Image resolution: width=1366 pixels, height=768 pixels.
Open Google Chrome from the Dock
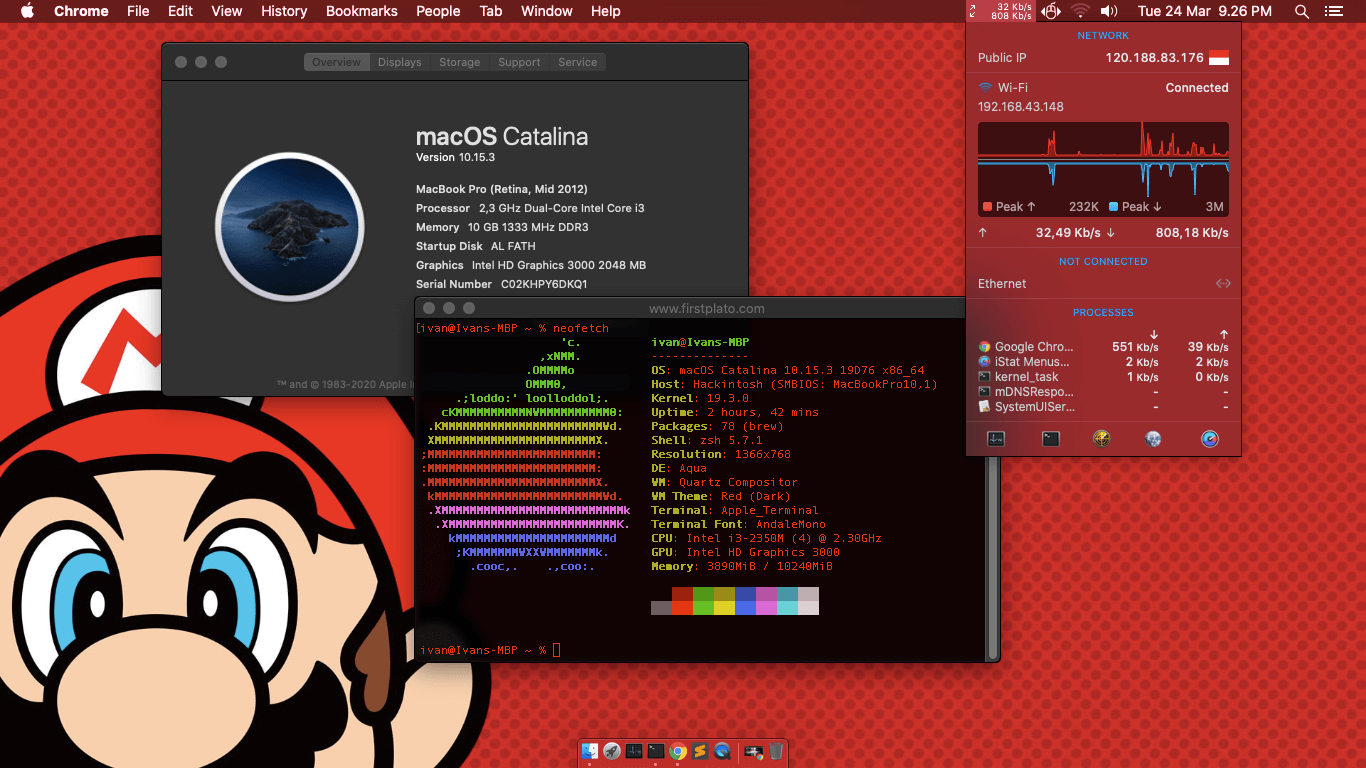[678, 751]
